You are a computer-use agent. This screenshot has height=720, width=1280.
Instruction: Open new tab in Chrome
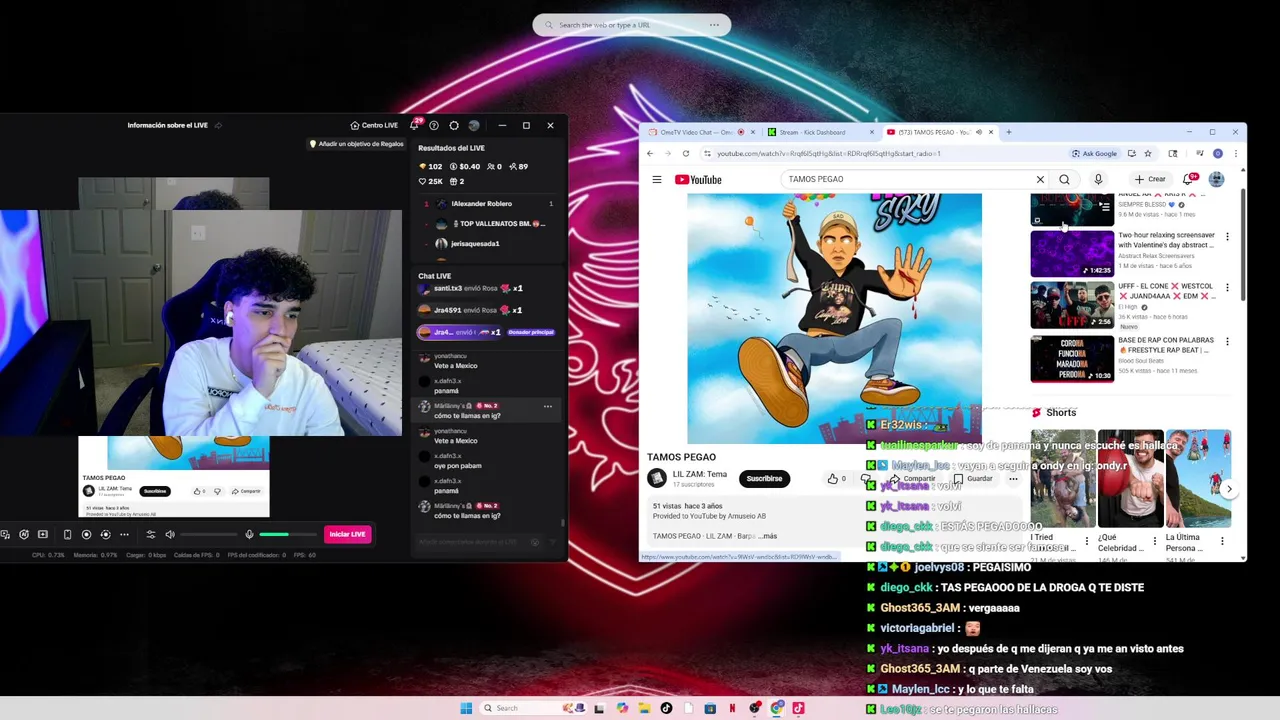1009,132
